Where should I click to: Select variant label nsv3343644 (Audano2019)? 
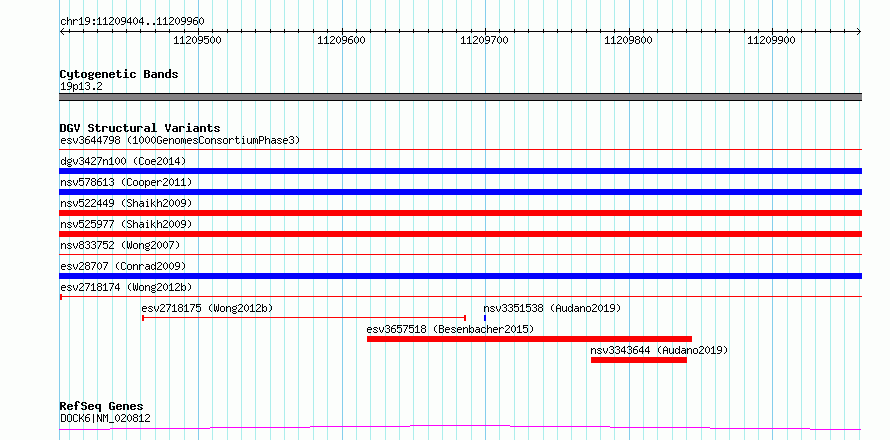click(659, 350)
